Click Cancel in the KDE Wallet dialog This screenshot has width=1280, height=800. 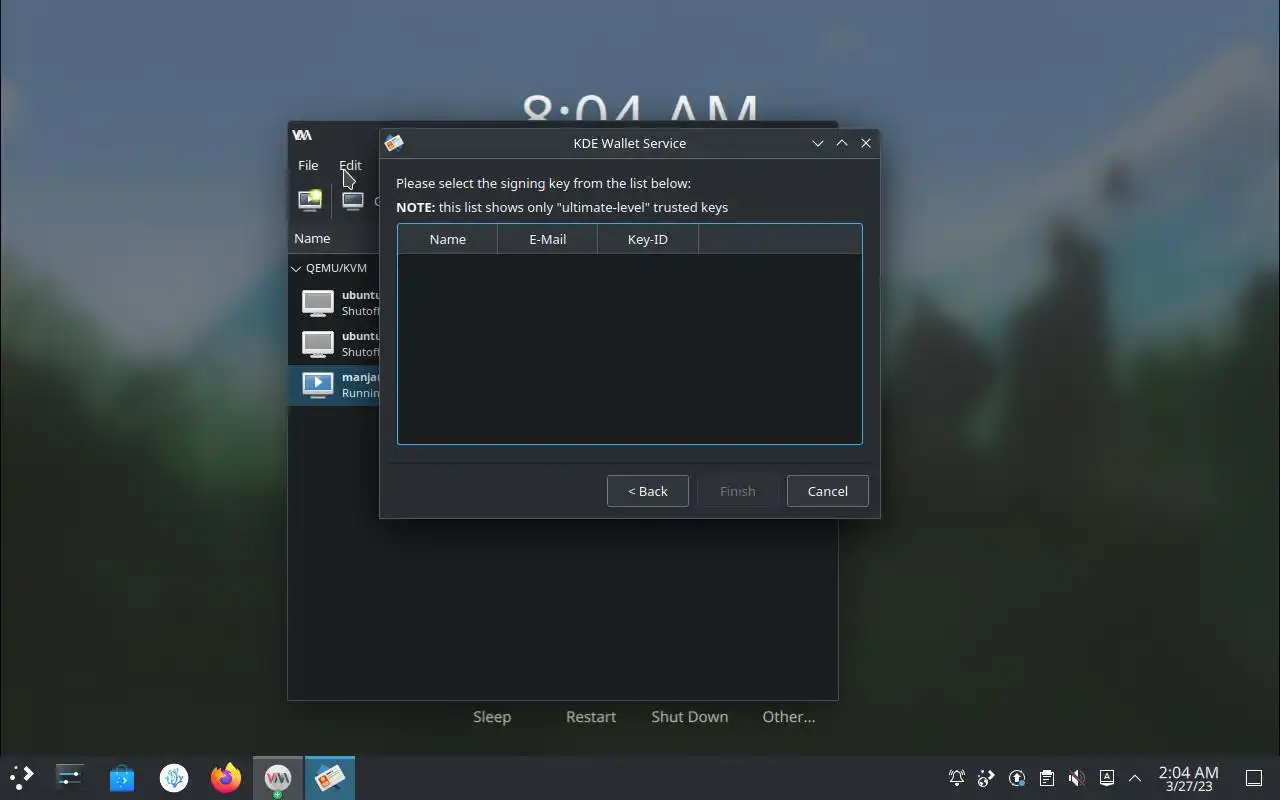(x=827, y=491)
